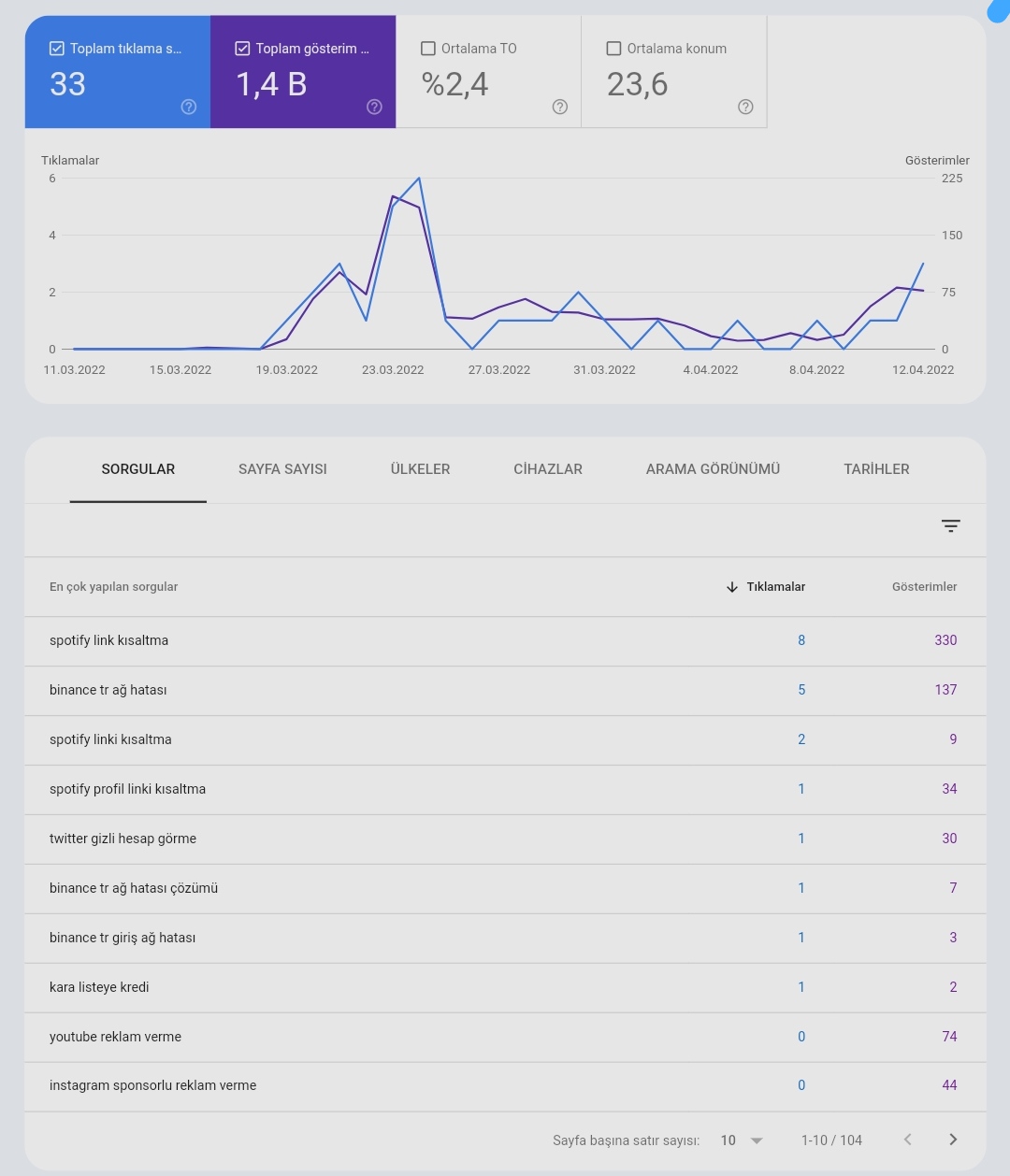Image resolution: width=1010 pixels, height=1176 pixels.
Task: Open the ARAMA GÖRÜNÜMÜ tab
Action: (x=713, y=469)
